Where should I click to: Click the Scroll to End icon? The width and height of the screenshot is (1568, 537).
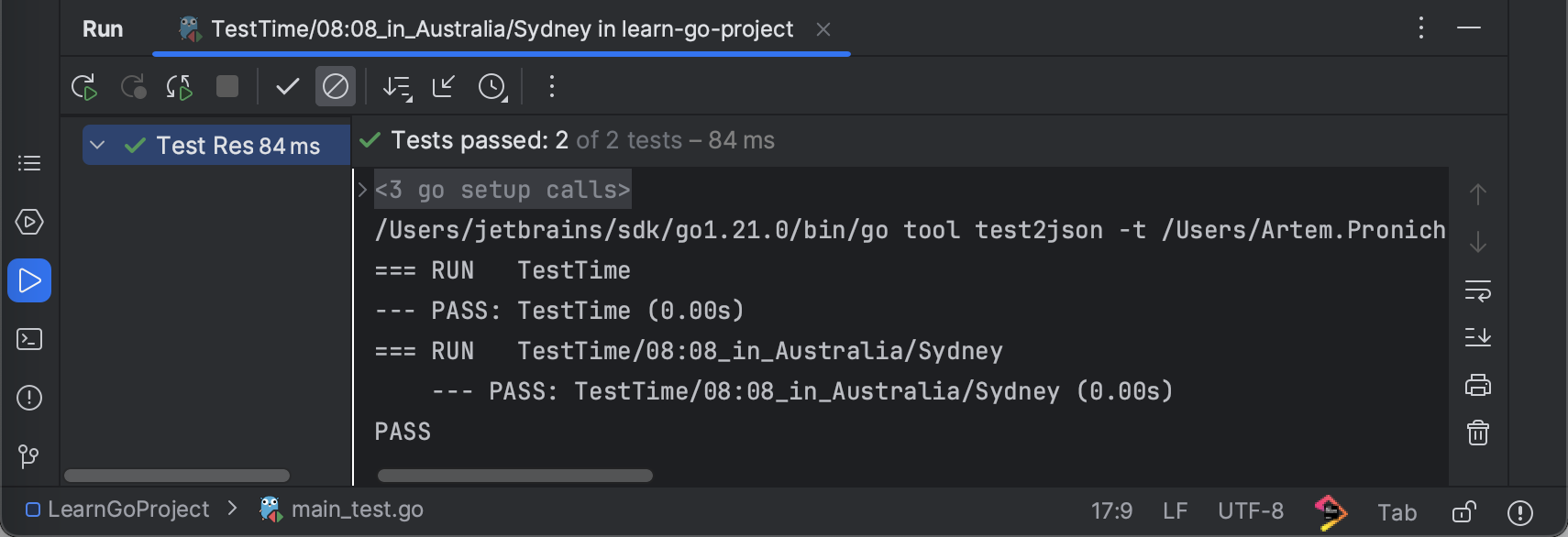tap(1477, 337)
